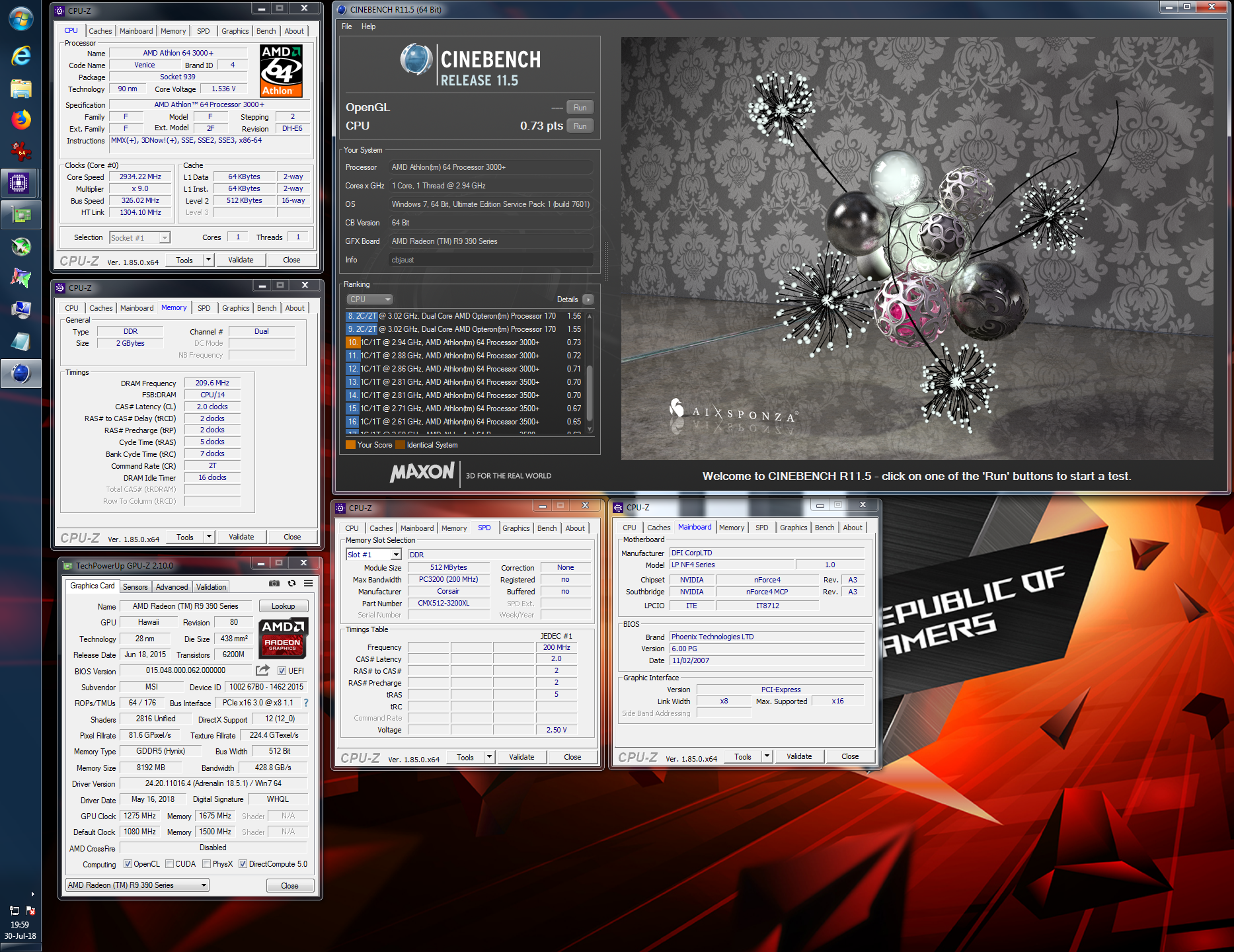Click Tools button in CPU-Z Mainboard window
This screenshot has height=952, width=1234.
[x=743, y=756]
